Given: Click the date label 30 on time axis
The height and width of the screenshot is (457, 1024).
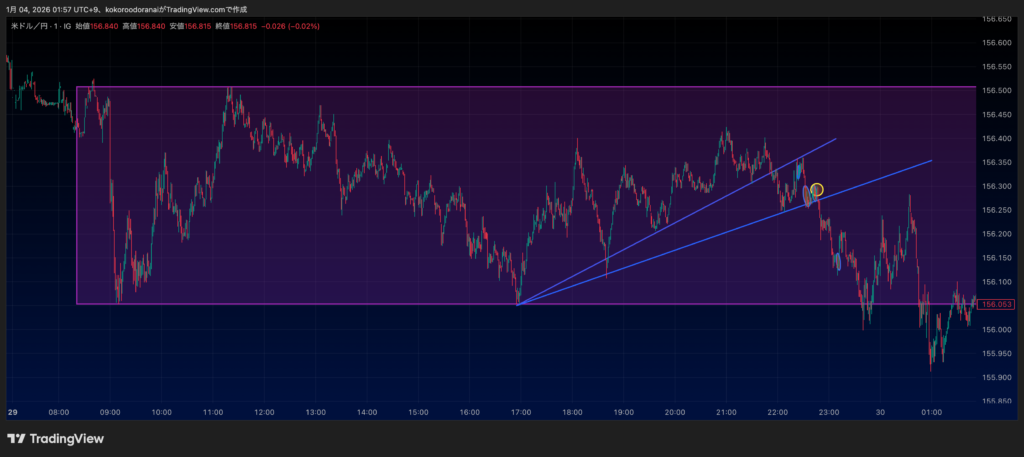Looking at the screenshot, I should click(880, 412).
